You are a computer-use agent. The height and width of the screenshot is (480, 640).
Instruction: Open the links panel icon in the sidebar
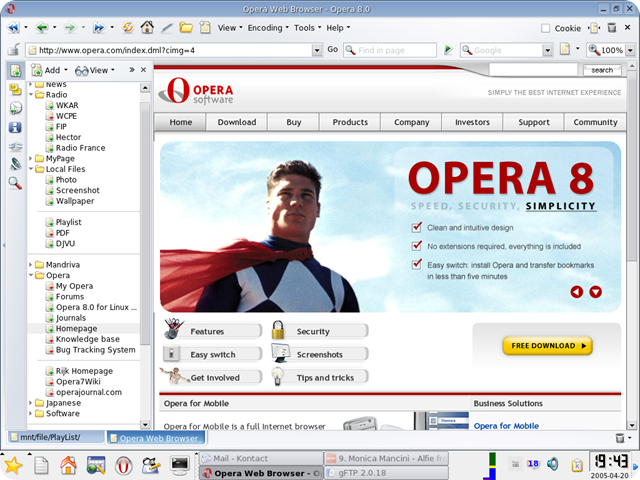coord(16,146)
